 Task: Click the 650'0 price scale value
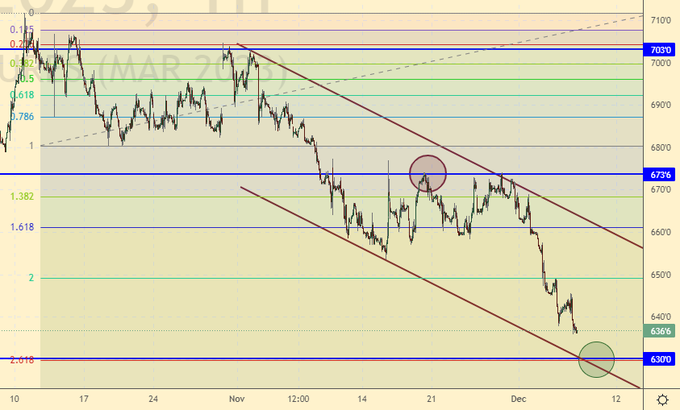click(661, 275)
